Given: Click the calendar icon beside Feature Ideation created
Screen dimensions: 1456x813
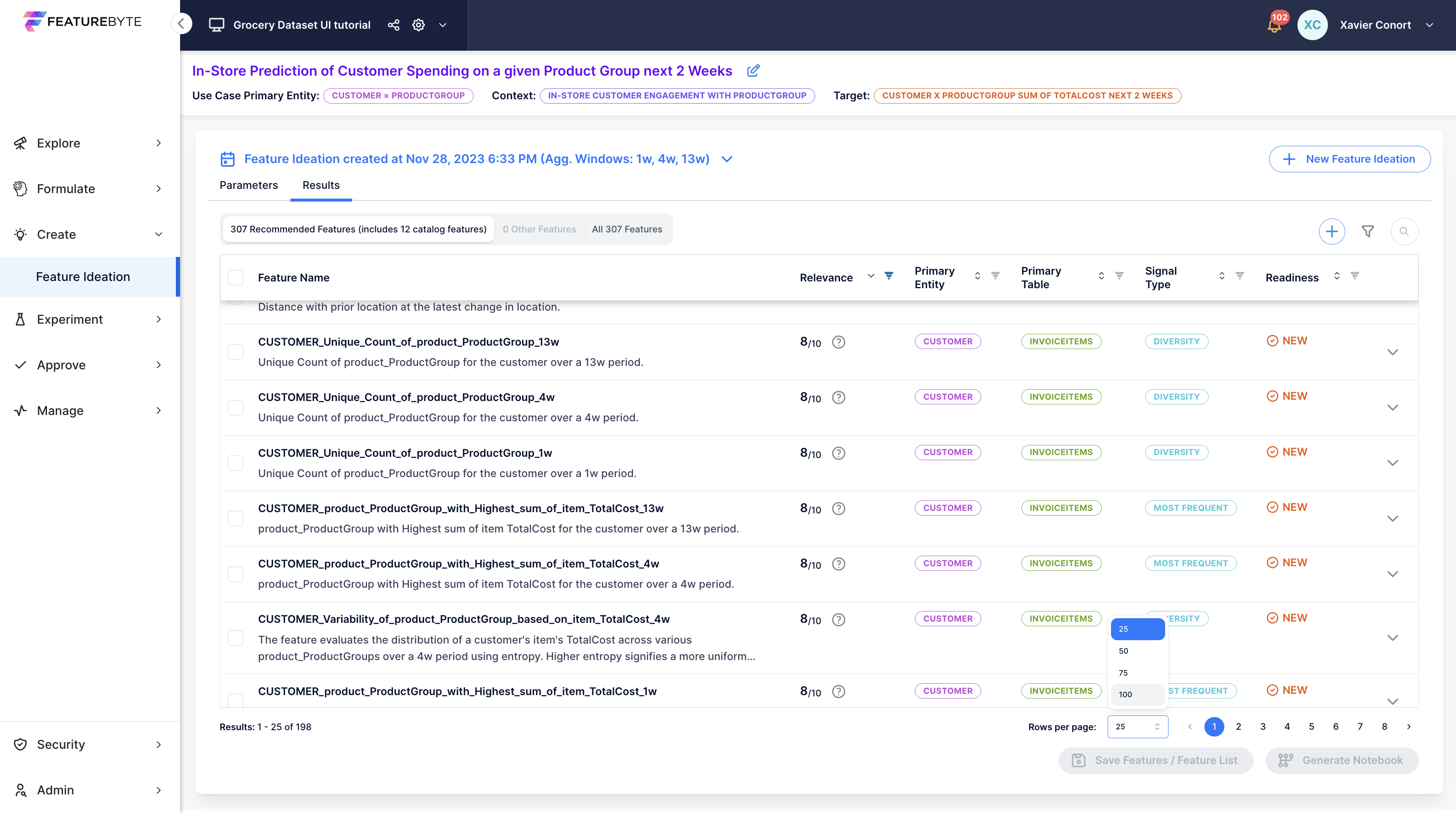Looking at the screenshot, I should click(227, 159).
